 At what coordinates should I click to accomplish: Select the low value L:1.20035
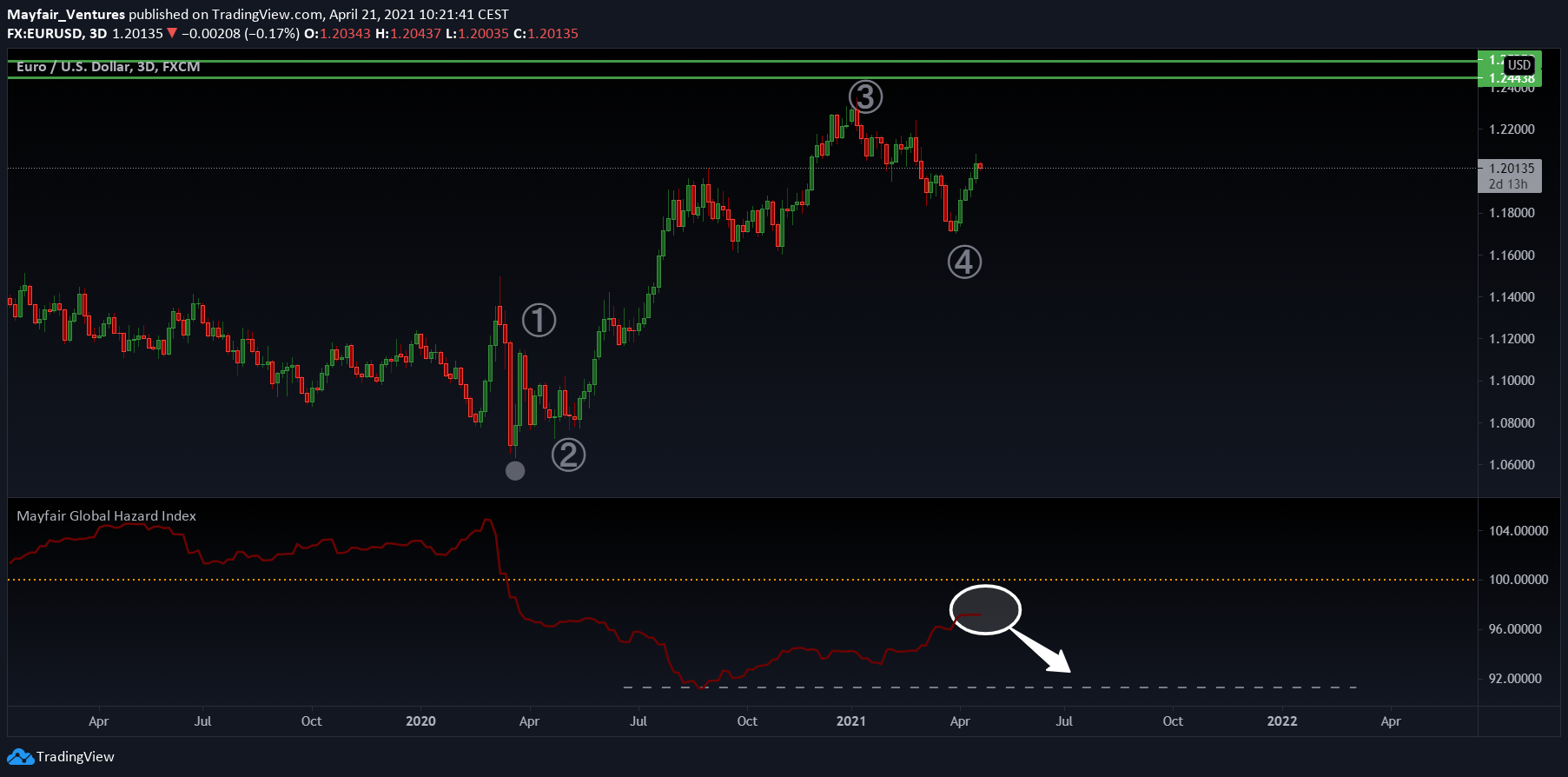pyautogui.click(x=477, y=33)
